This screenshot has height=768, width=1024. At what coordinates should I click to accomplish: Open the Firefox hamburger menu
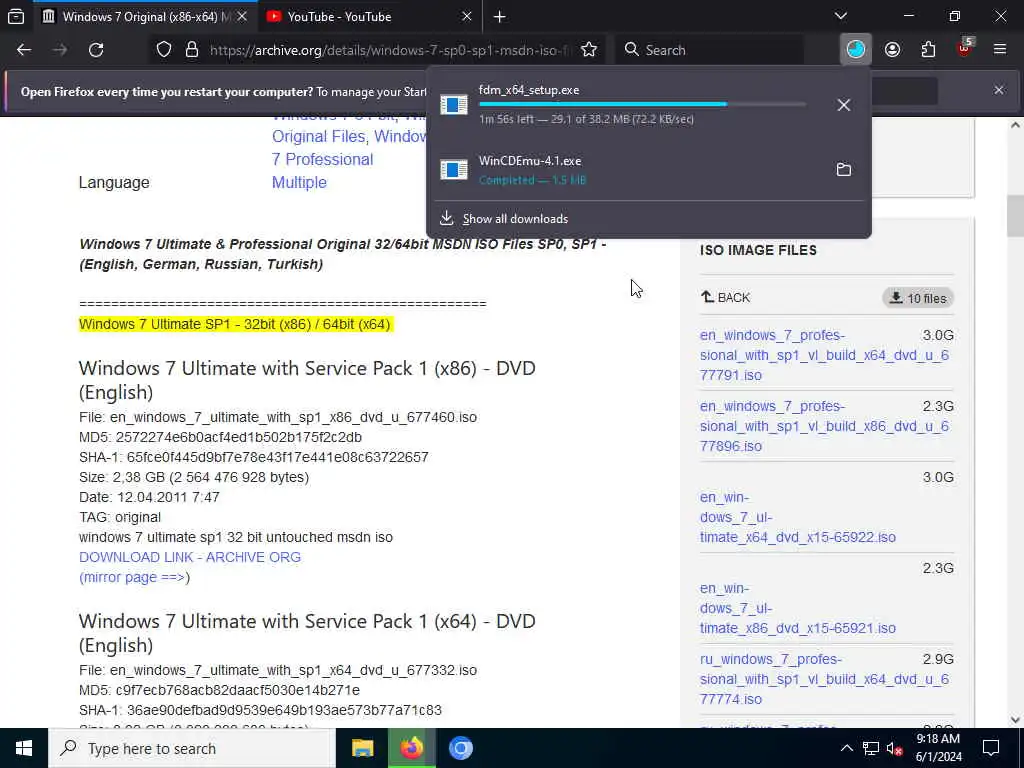tap(999, 50)
